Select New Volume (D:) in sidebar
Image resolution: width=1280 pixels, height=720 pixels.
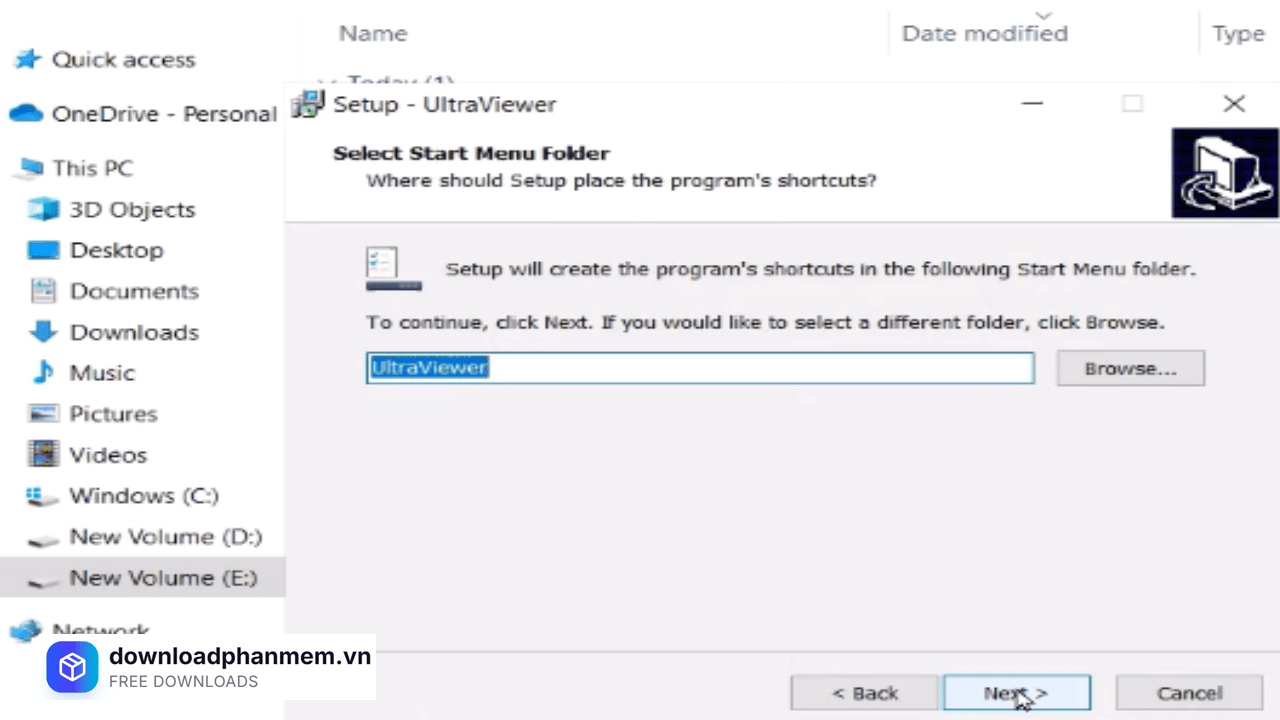[165, 537]
